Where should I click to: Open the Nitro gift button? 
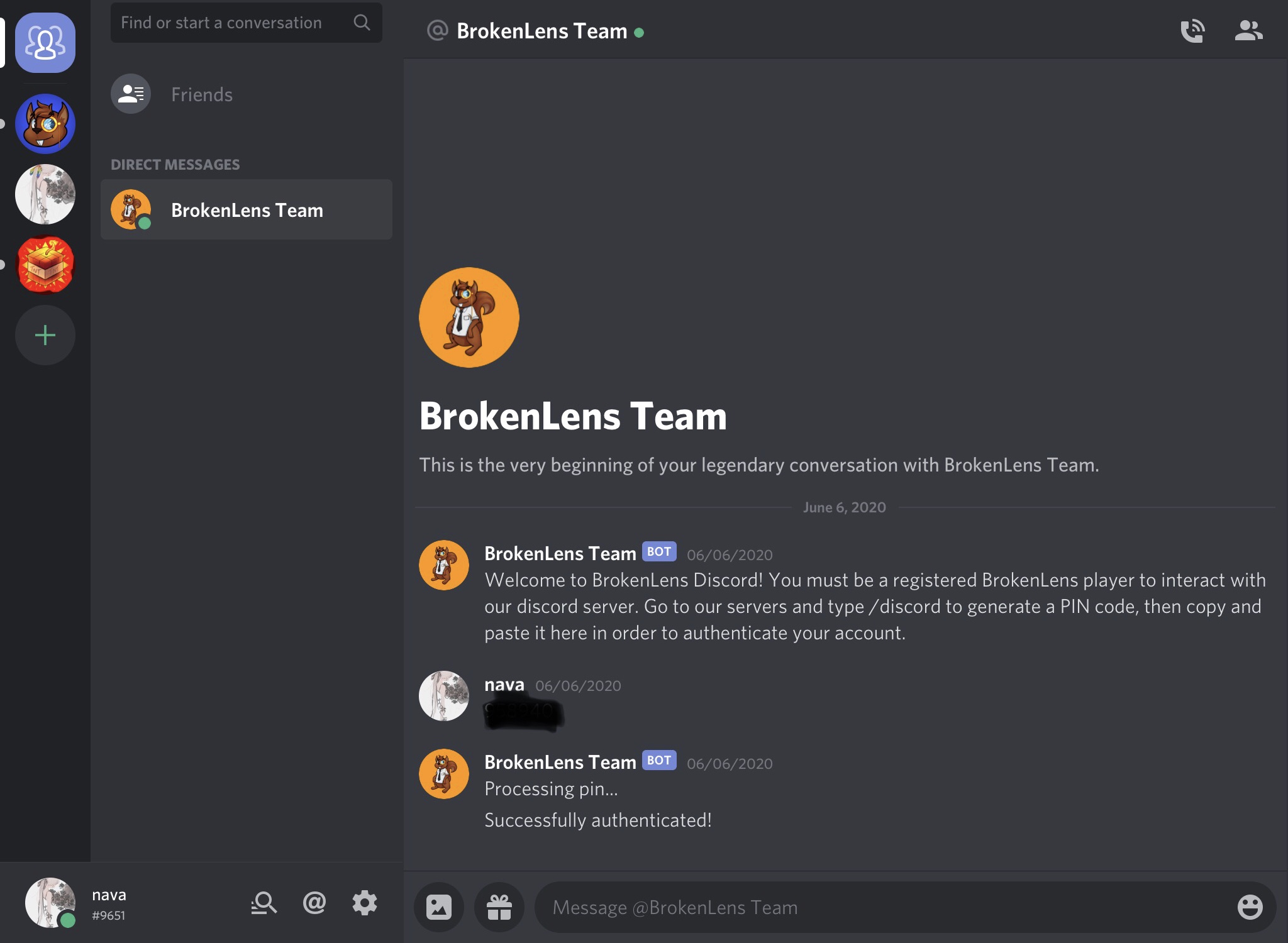pyautogui.click(x=499, y=907)
